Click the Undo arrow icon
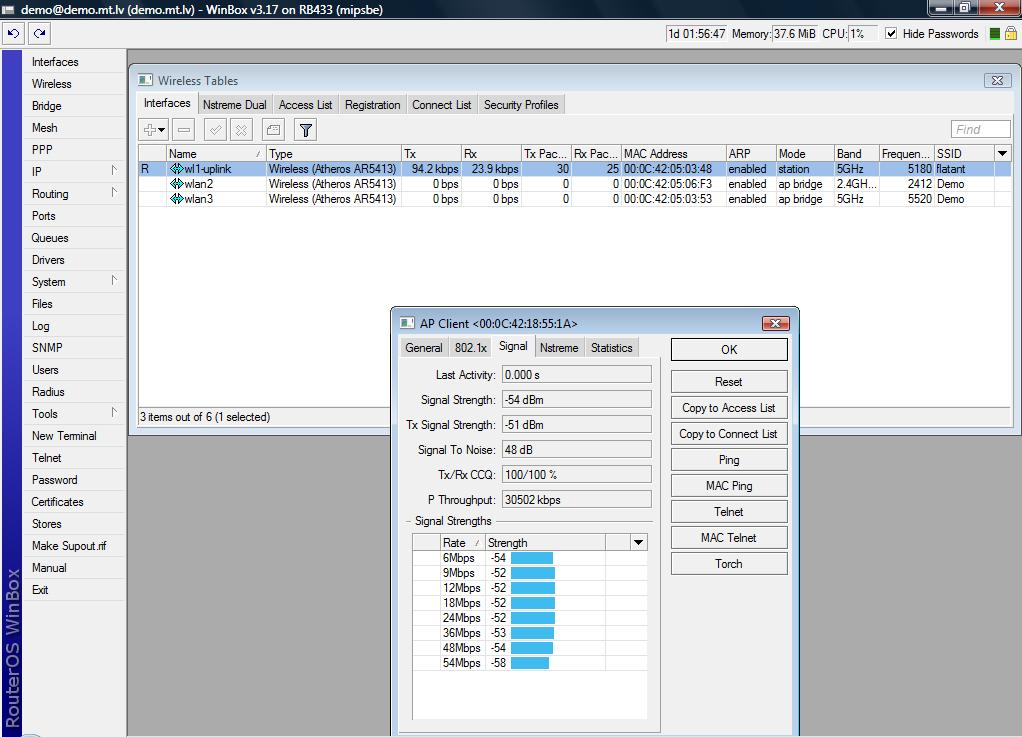The width and height of the screenshot is (1022, 737). tap(13, 33)
